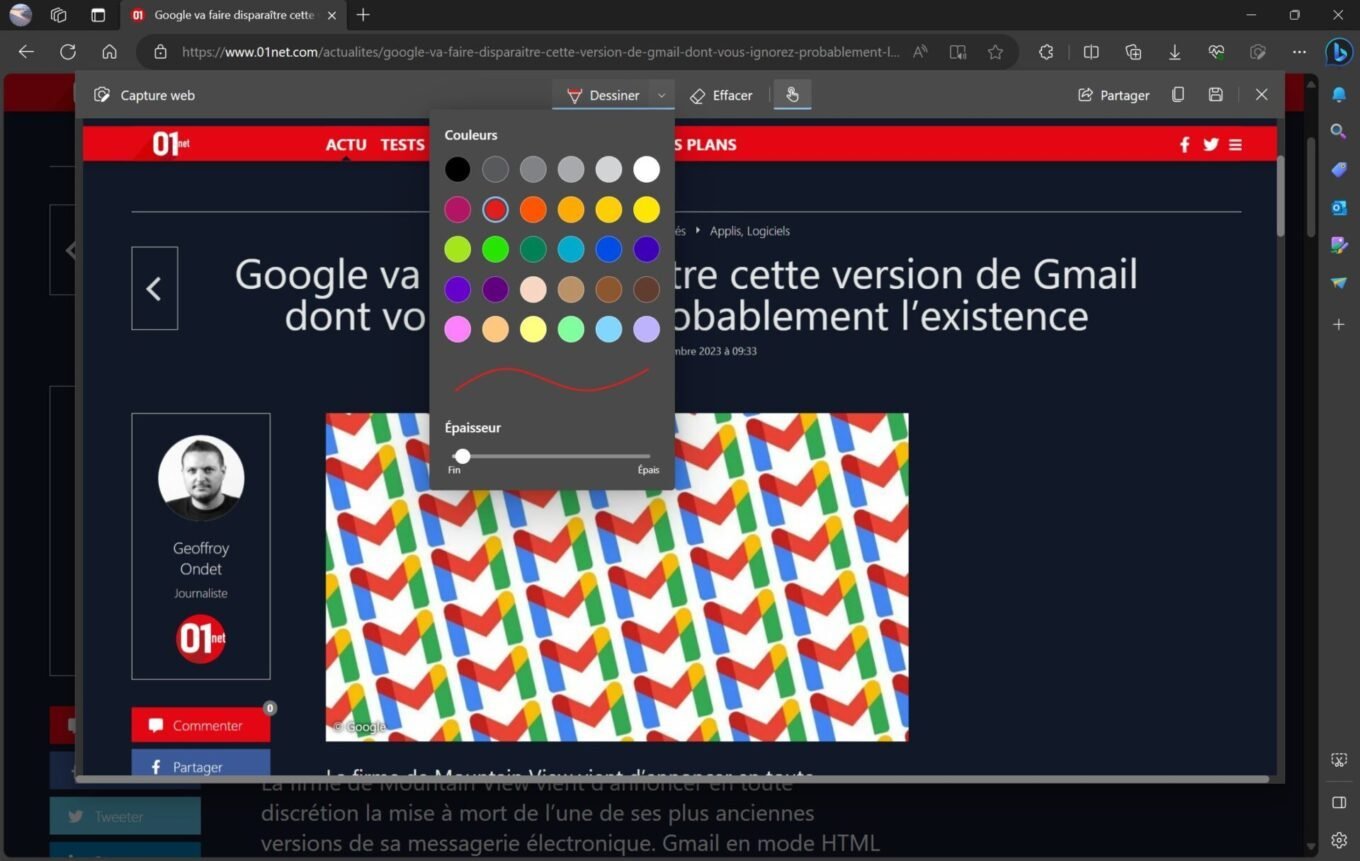This screenshot has height=861, width=1360.
Task: Copy the web capture to clipboard
Action: (x=1178, y=94)
